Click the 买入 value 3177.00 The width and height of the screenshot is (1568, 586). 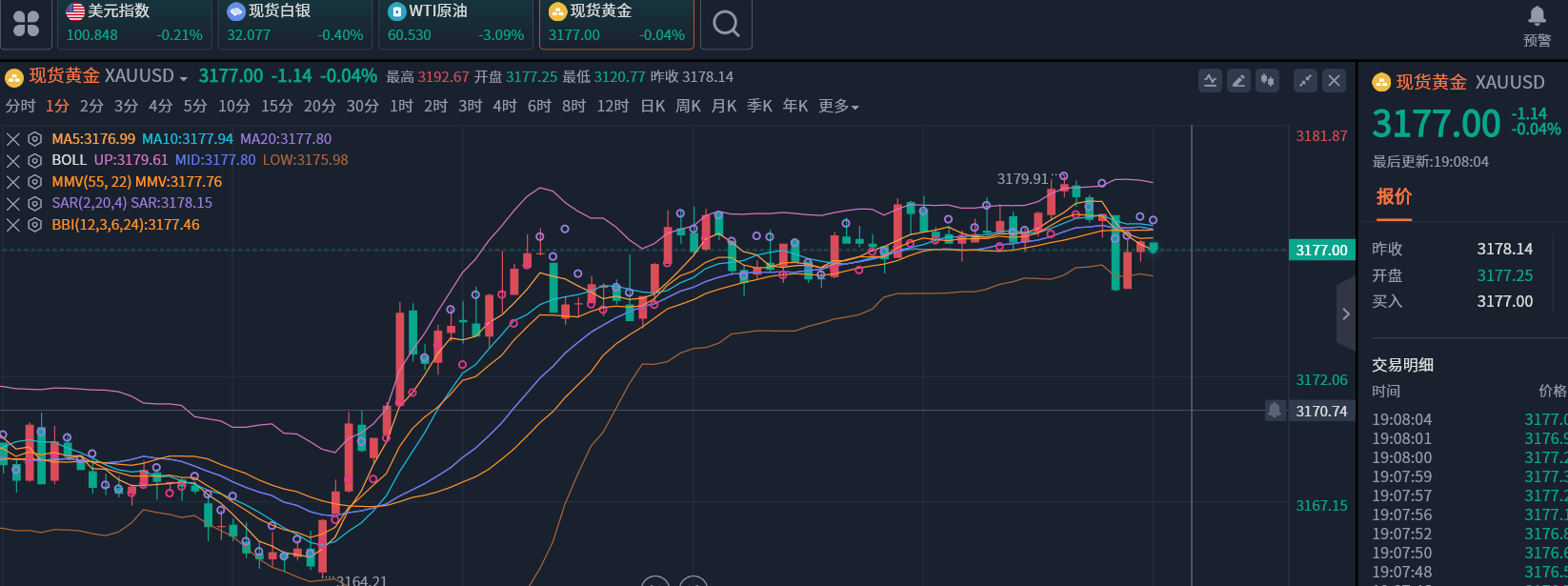[x=1505, y=302]
